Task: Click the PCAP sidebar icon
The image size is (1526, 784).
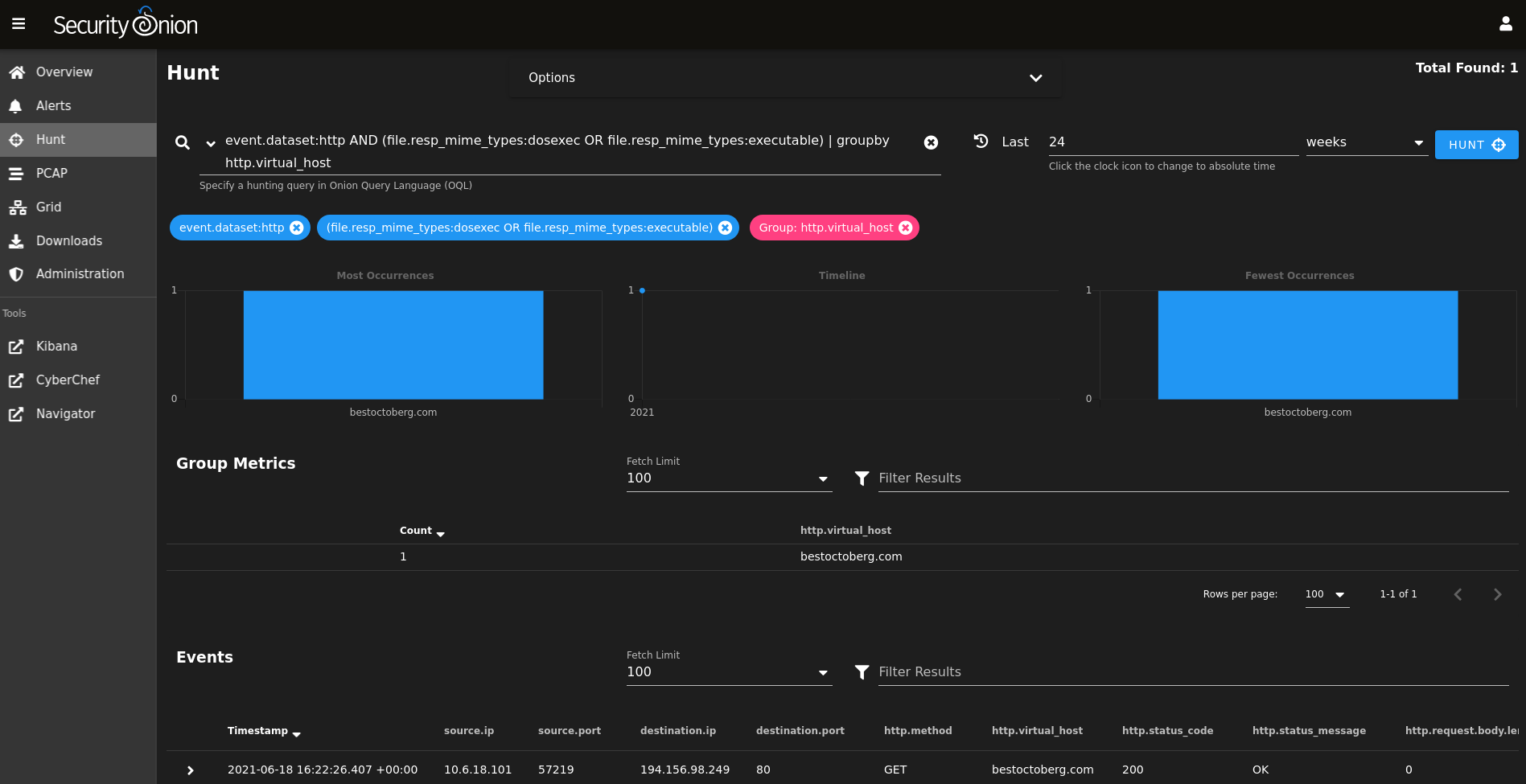Action: click(16, 174)
